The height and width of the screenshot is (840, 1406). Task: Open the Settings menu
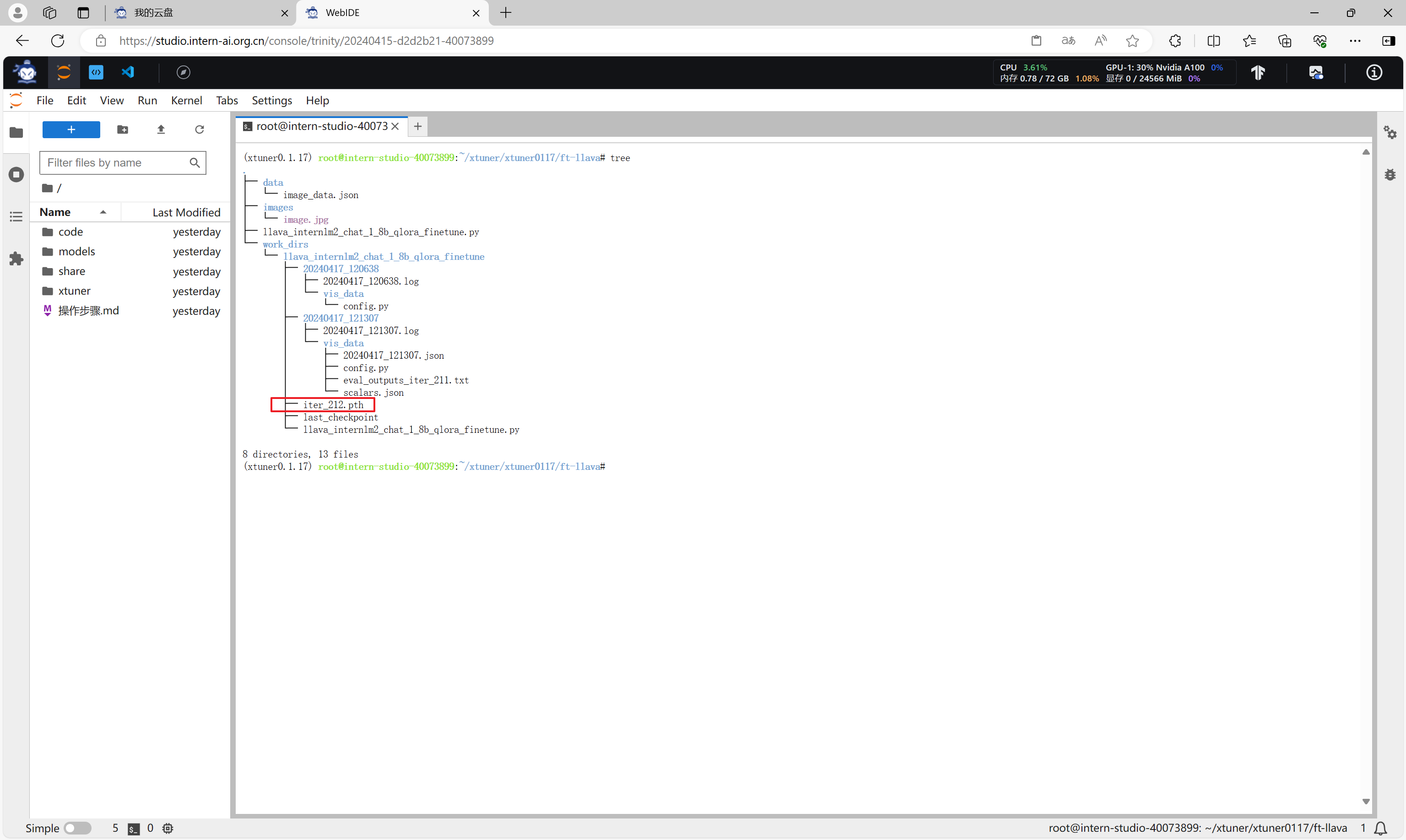(272, 100)
